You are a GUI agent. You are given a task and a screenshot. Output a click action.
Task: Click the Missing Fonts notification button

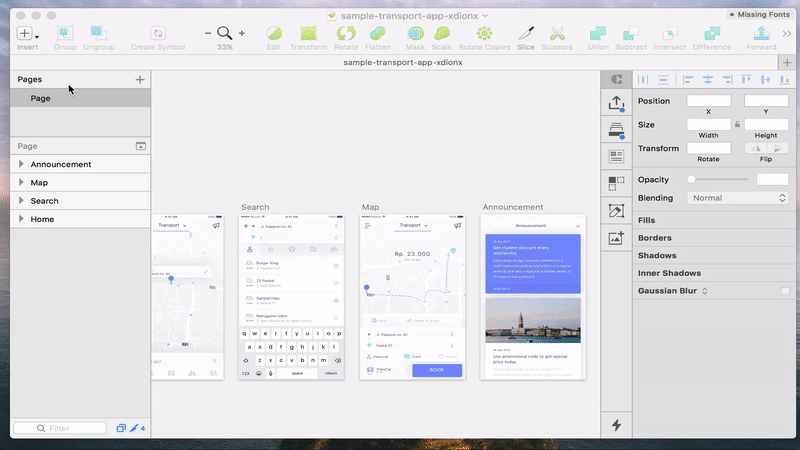pos(761,14)
